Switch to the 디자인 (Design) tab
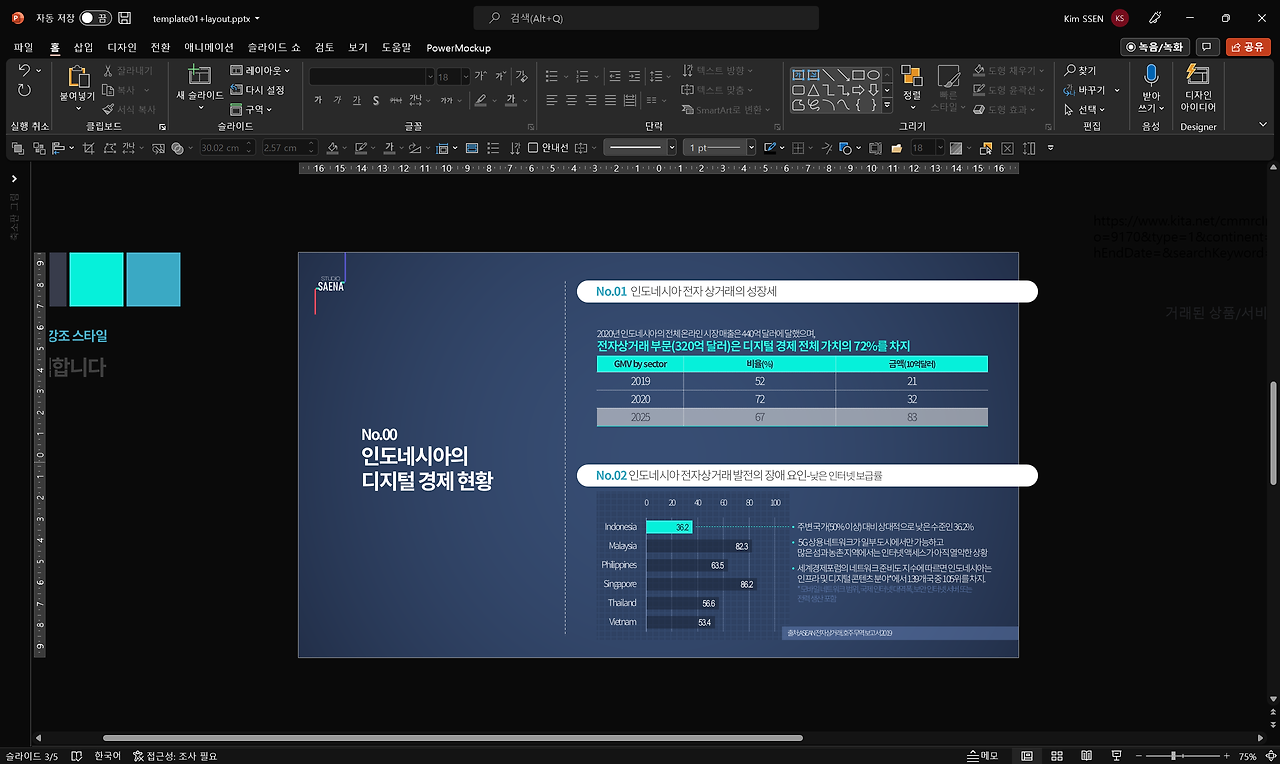This screenshot has width=1280, height=764. pos(122,47)
